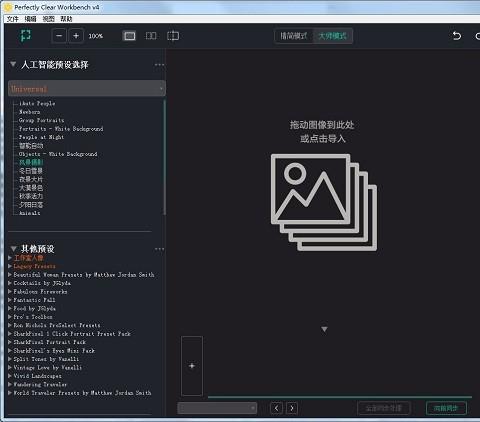The width and height of the screenshot is (480, 422).
Task: Select Objects - White Background preset
Action: coord(58,154)
